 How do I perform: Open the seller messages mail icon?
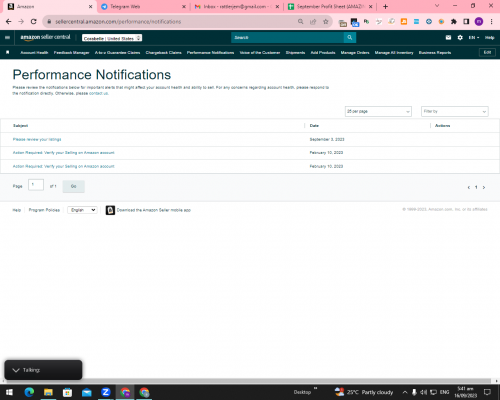pyautogui.click(x=448, y=37)
